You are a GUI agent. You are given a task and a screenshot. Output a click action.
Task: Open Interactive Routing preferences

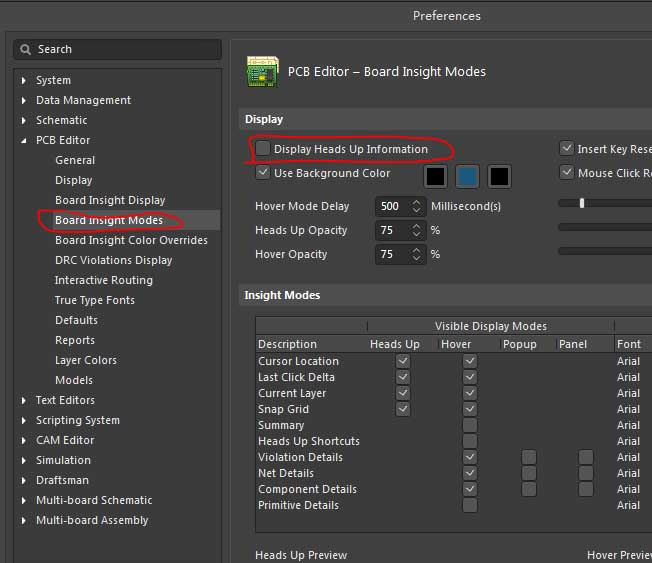coord(103,280)
